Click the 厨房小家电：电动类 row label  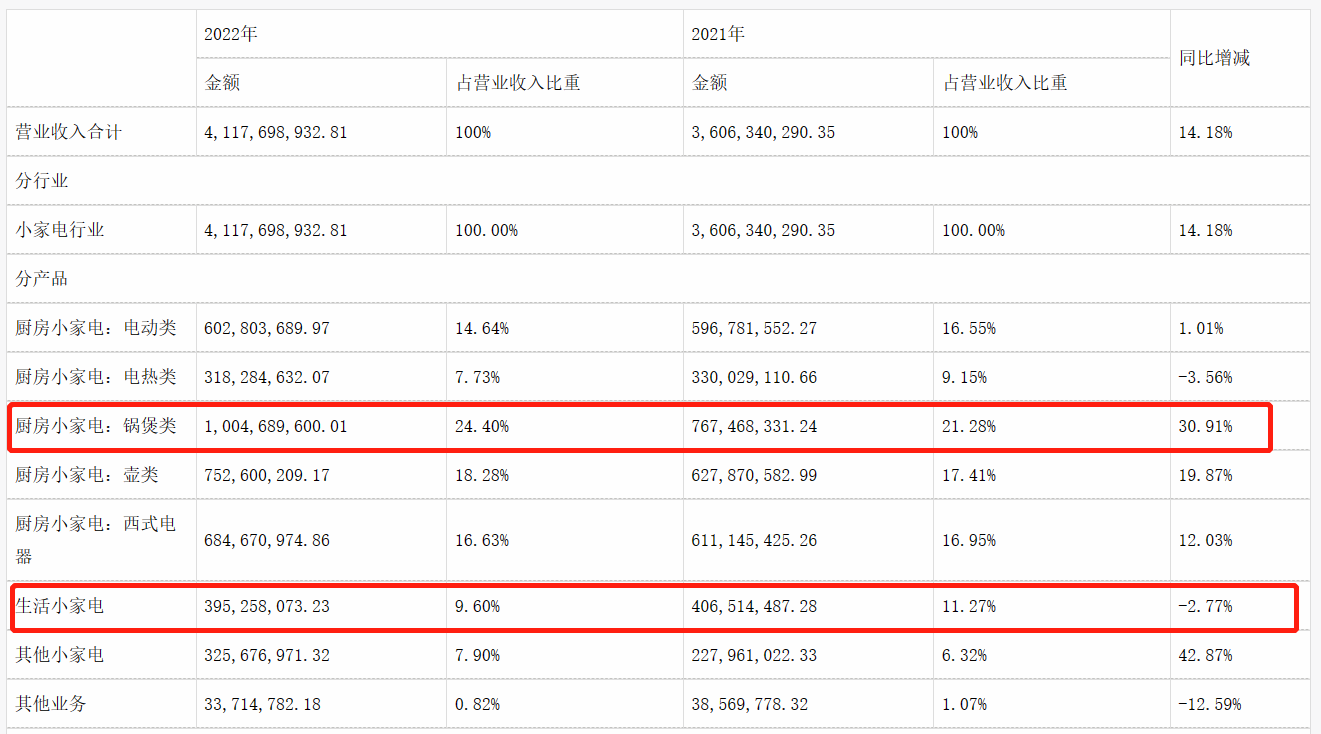[96, 328]
